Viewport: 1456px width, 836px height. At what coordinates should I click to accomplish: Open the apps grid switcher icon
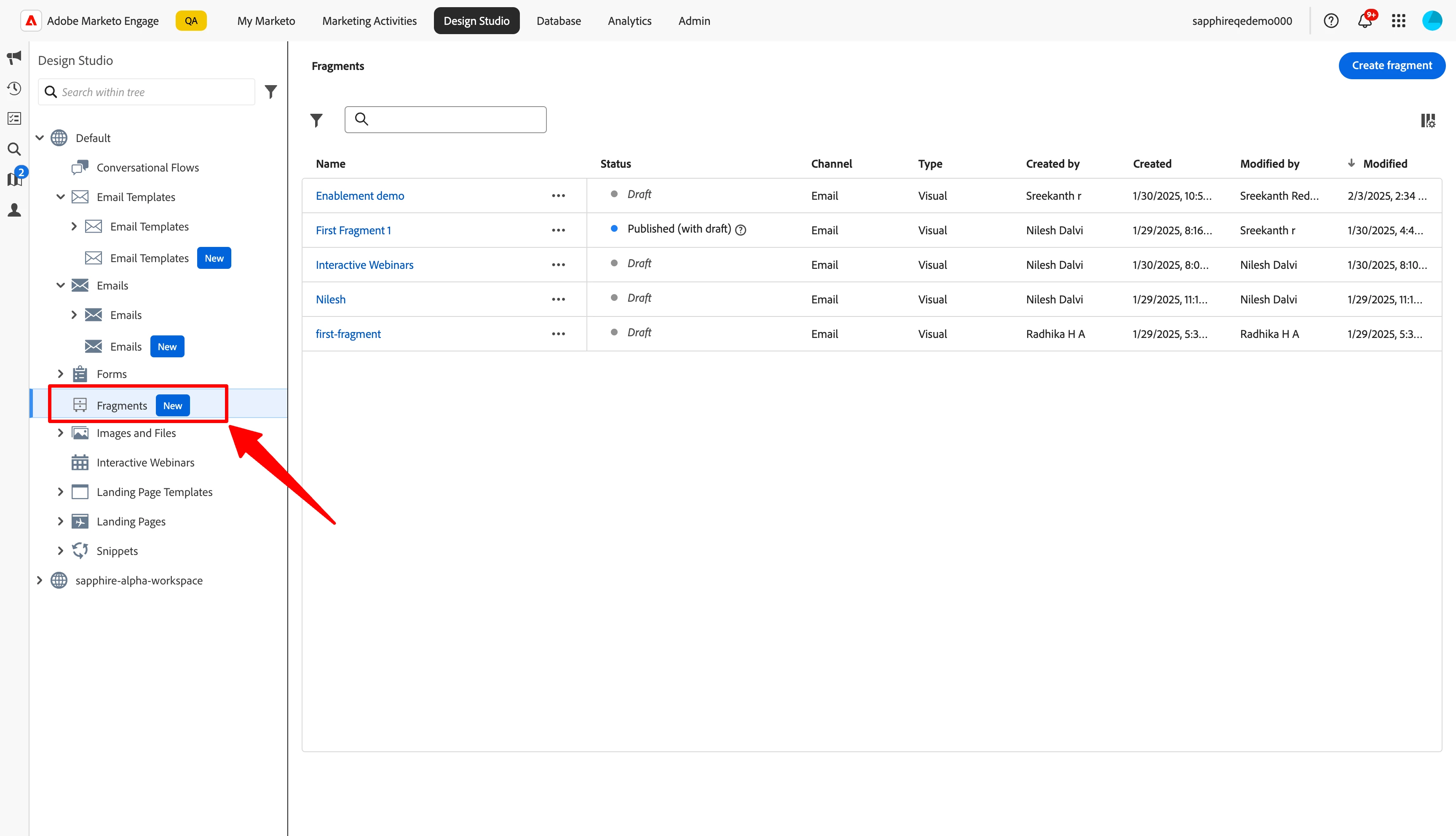(1398, 21)
